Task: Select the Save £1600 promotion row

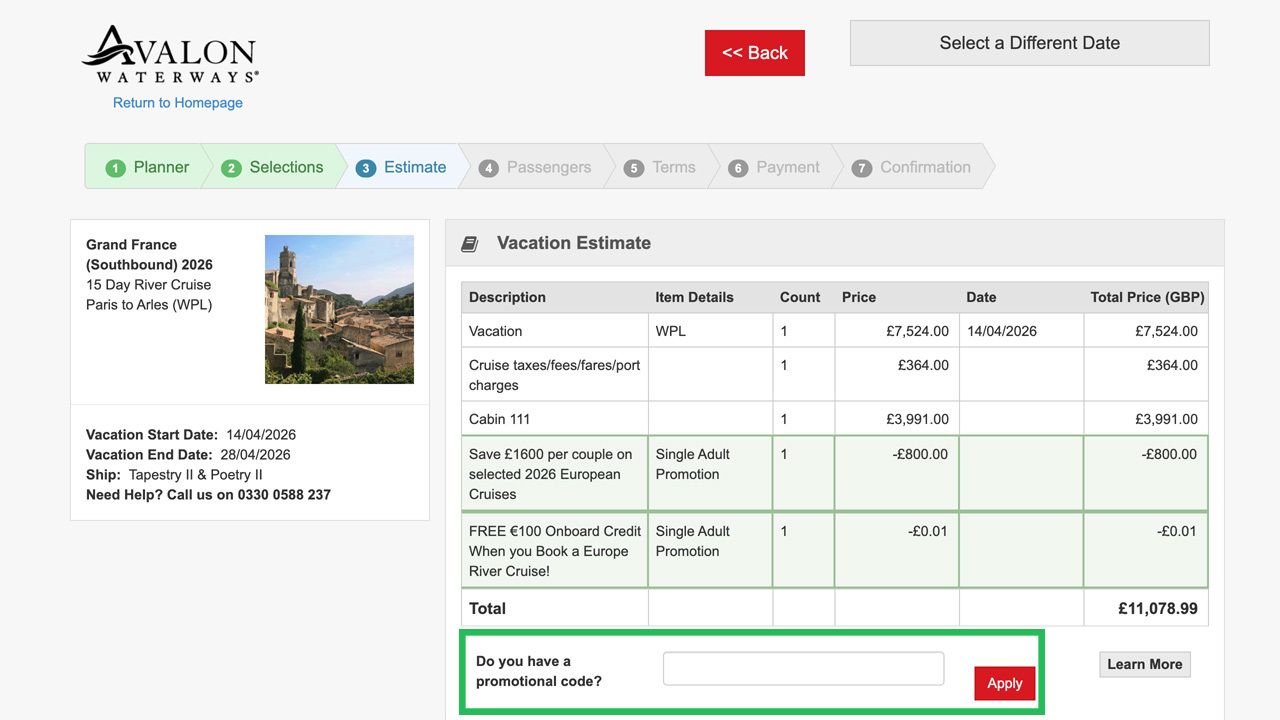Action: pos(700,474)
